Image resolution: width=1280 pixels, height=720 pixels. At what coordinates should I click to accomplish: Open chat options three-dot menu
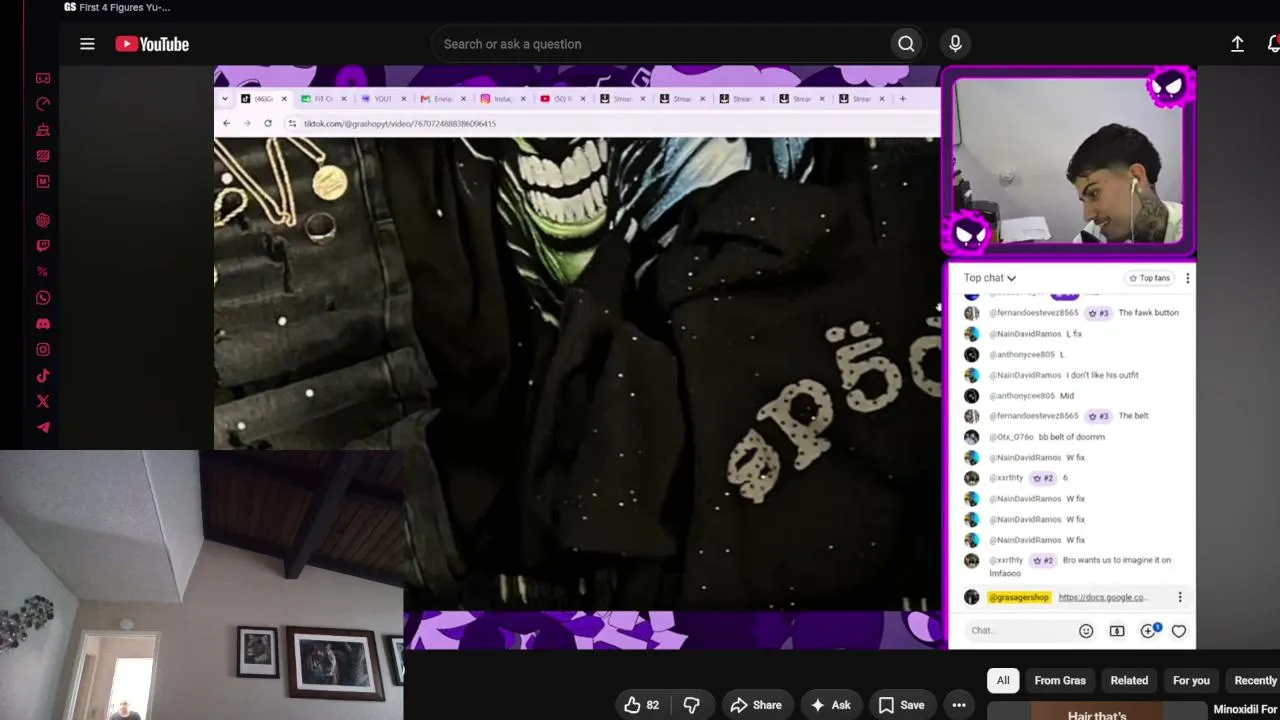pos(1187,278)
